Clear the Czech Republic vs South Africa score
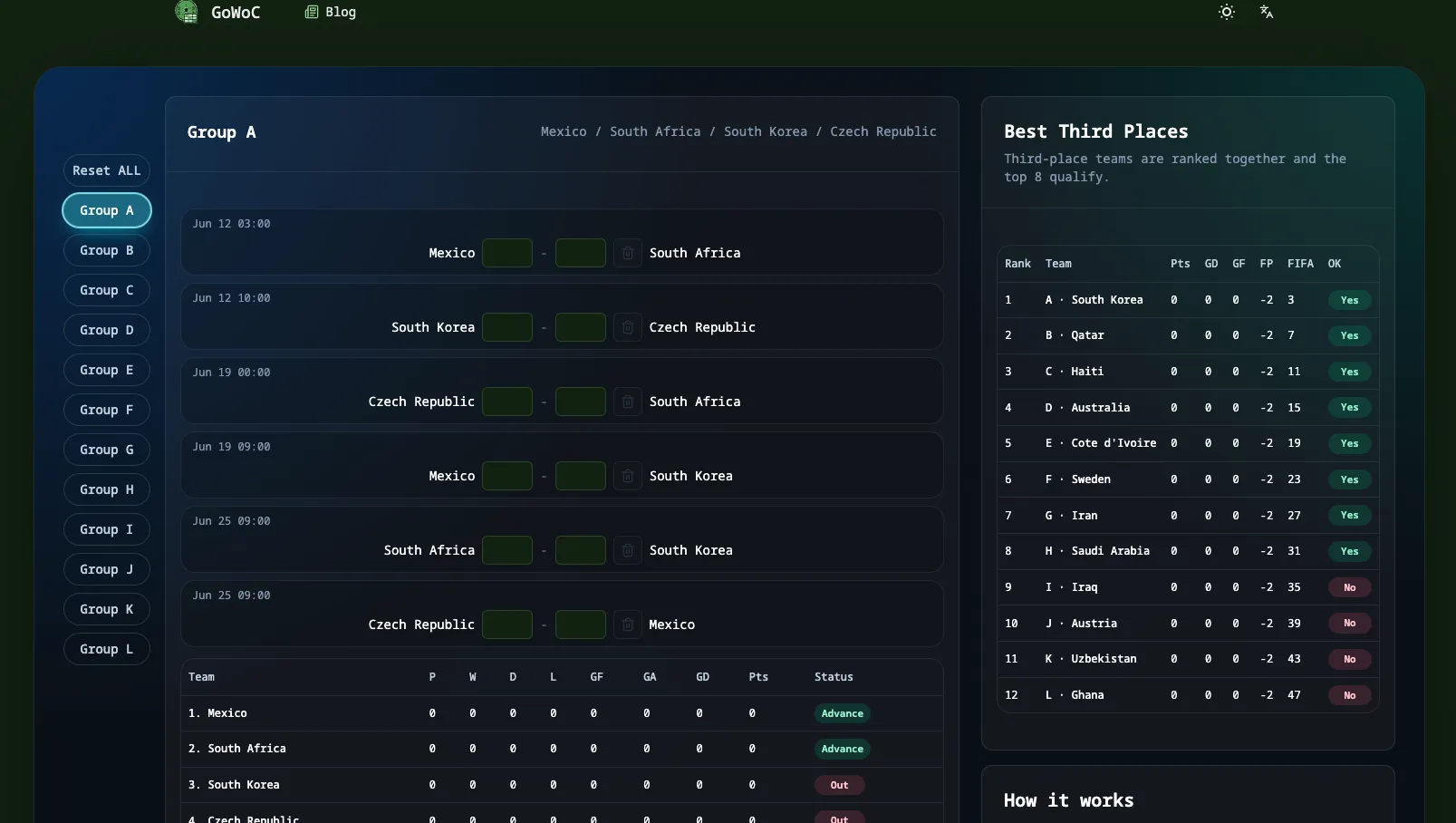Screen dimensions: 1456x823 pyautogui.click(x=627, y=402)
